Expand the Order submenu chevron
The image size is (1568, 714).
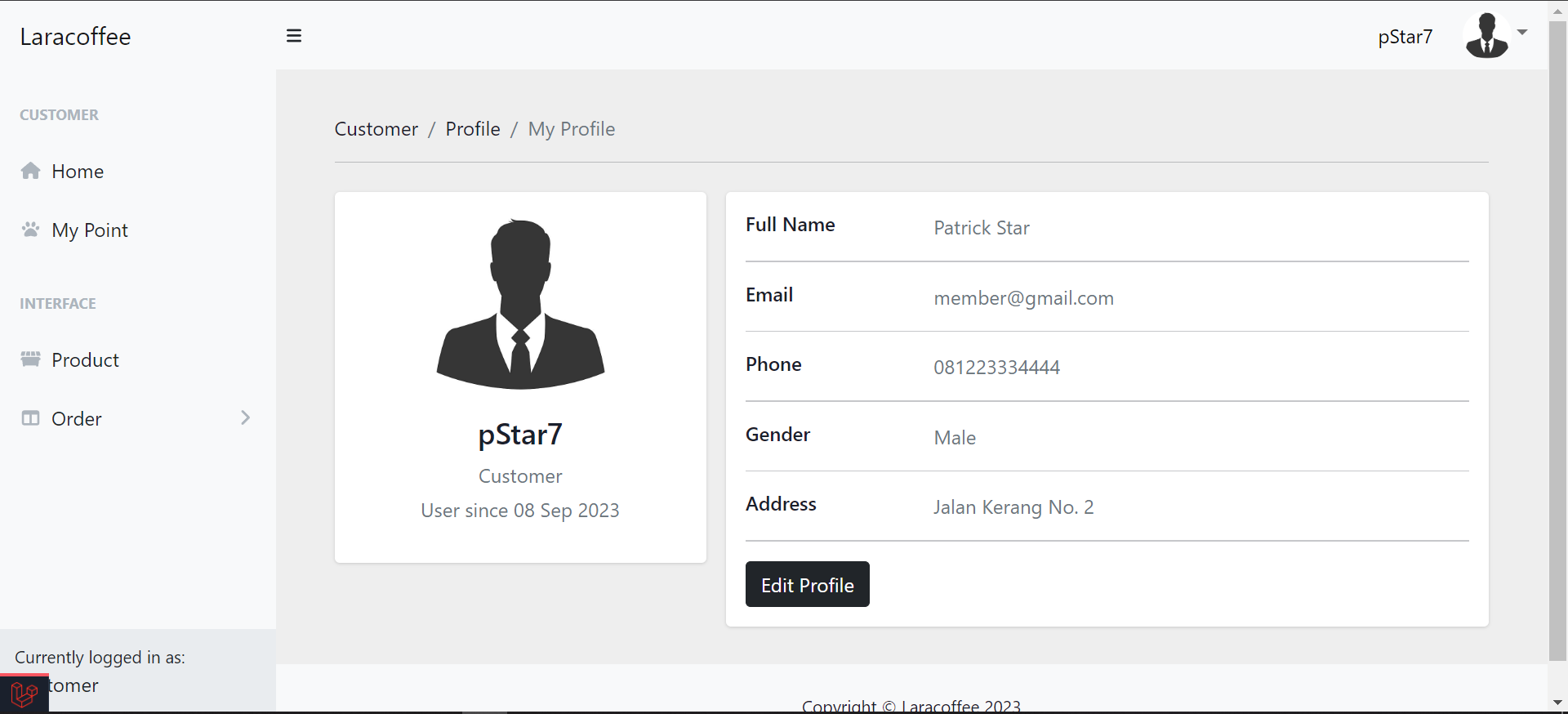point(245,418)
